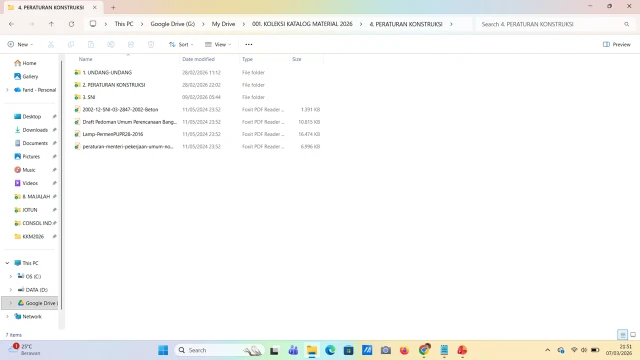Select Pictures in quick access
640x360 pixels.
point(31,157)
